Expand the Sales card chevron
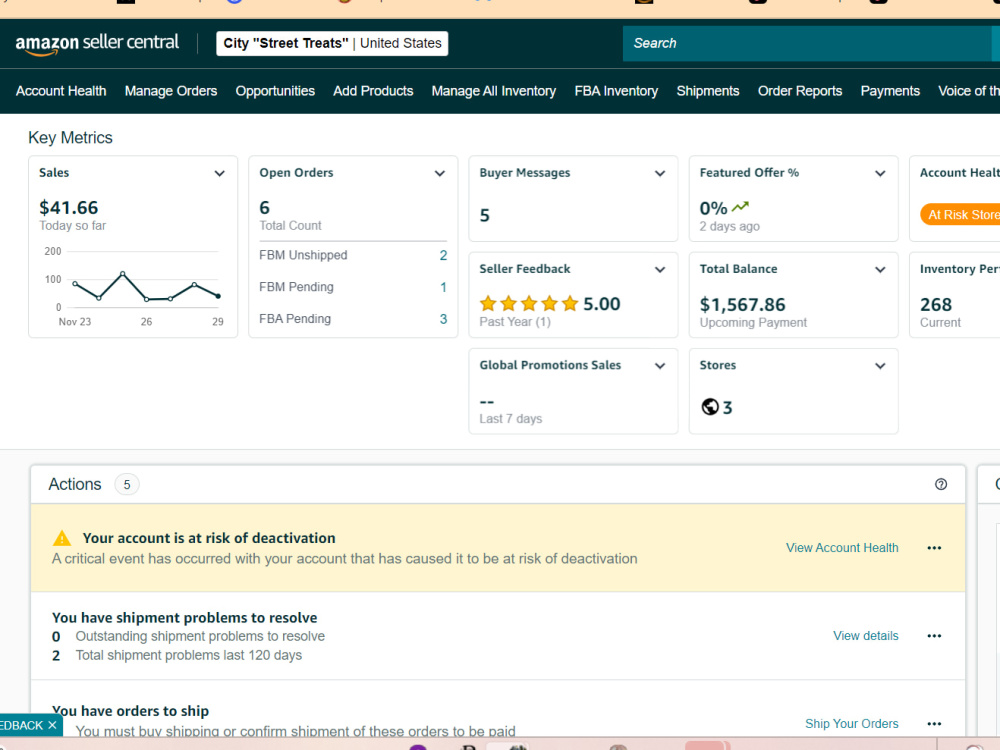The height and width of the screenshot is (750, 1000). tap(219, 173)
